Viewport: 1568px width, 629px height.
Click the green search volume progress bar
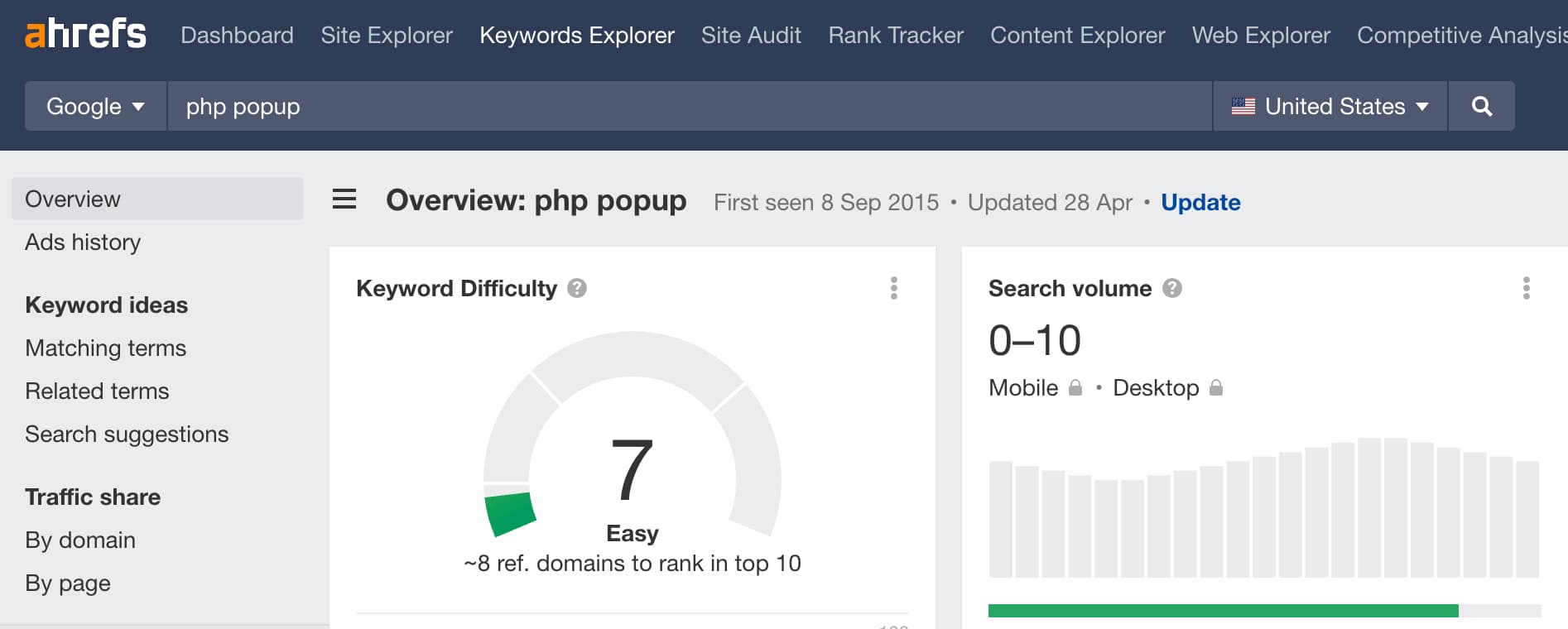click(x=1223, y=611)
